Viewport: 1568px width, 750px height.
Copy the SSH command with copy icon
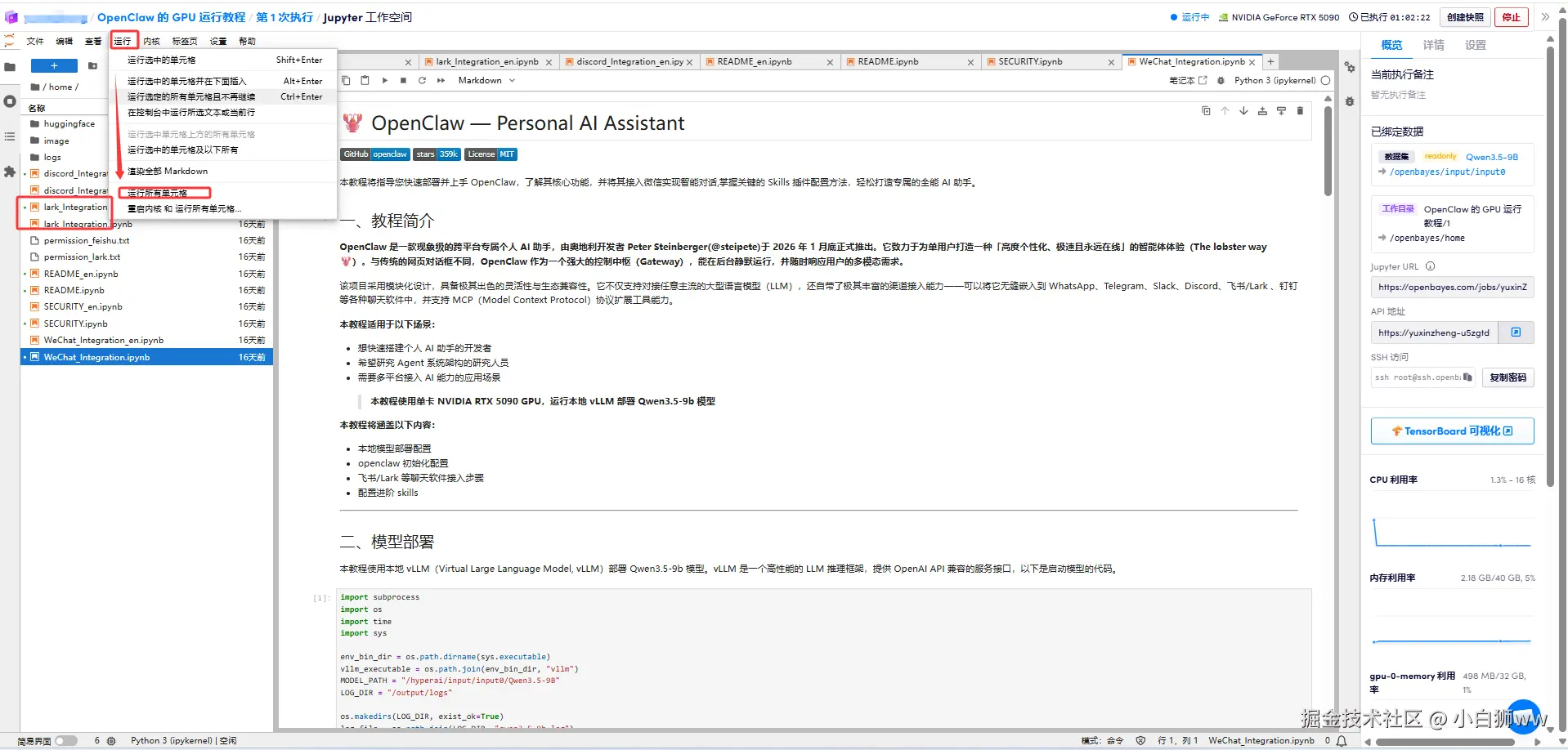tap(1467, 377)
